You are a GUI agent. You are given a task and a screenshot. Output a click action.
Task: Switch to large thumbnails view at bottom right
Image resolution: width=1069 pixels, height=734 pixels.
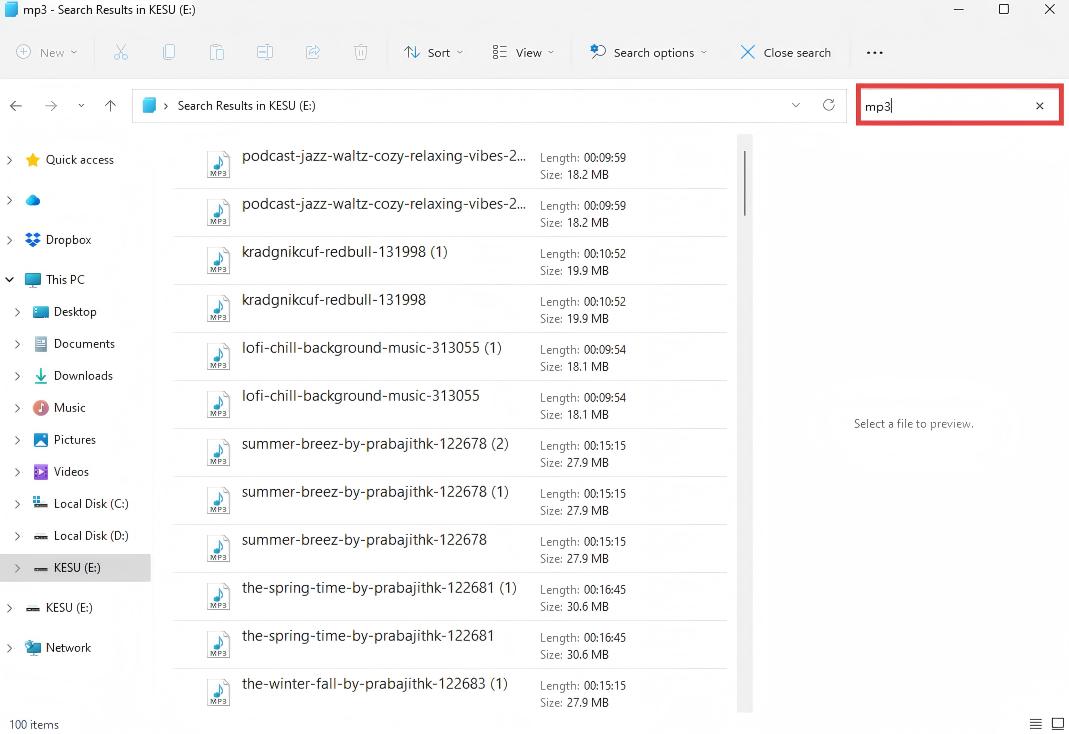click(x=1058, y=724)
